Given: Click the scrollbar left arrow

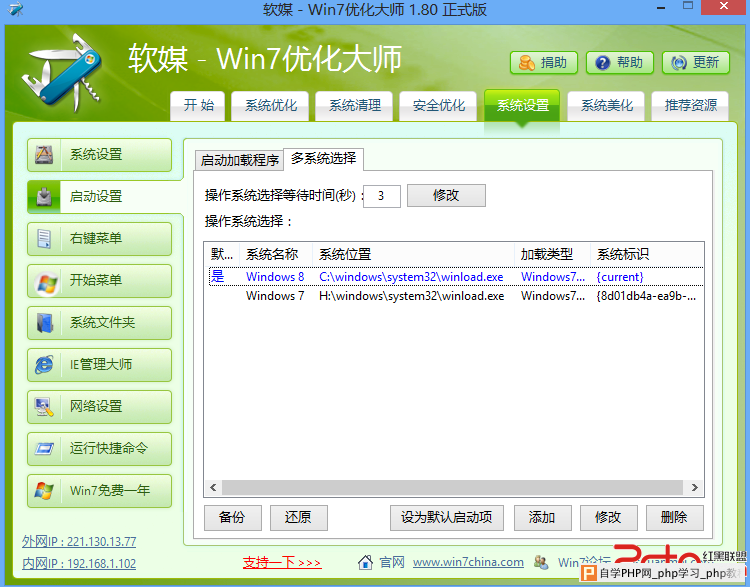Looking at the screenshot, I should (x=213, y=487).
